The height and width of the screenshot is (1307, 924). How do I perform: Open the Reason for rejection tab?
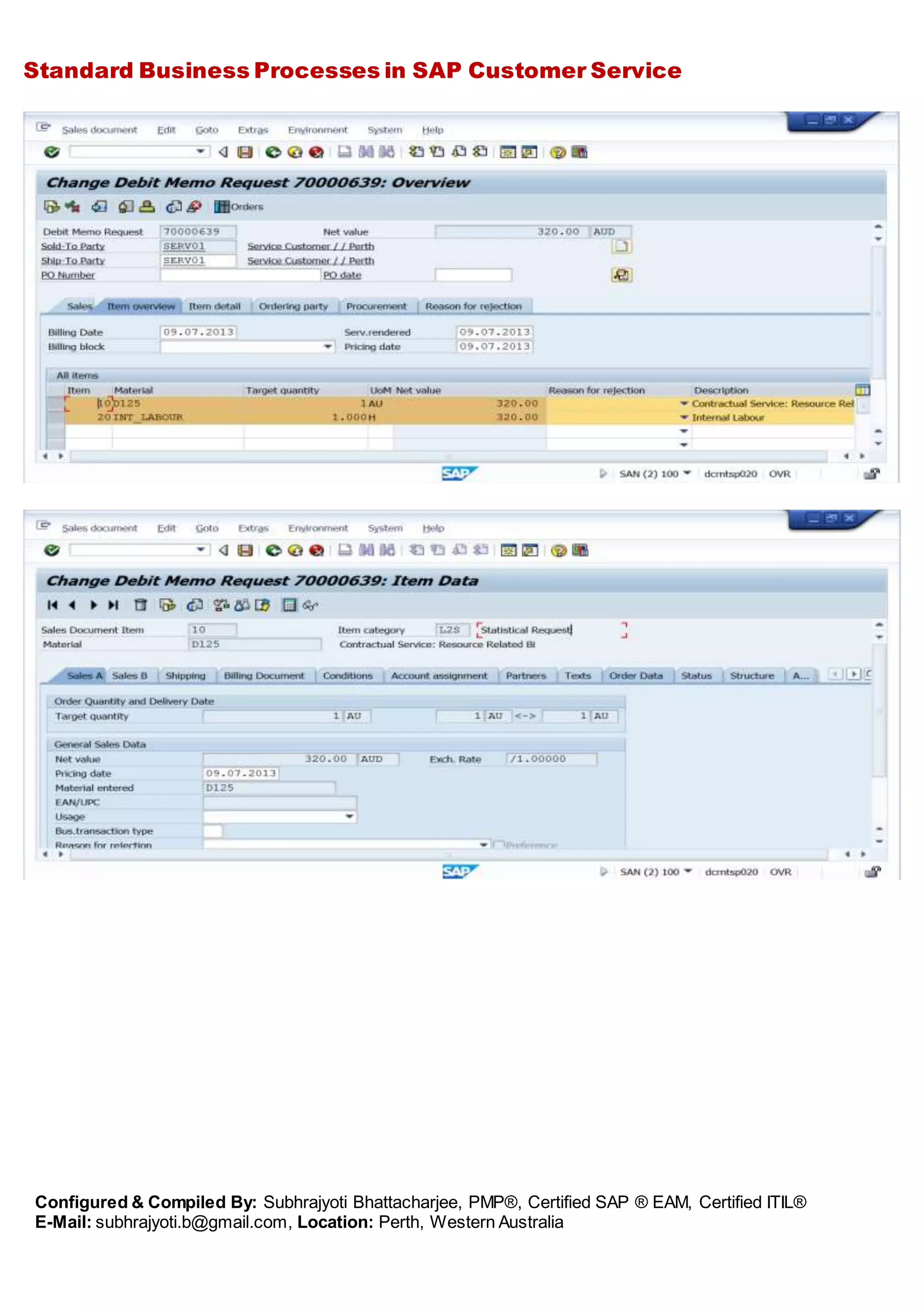(x=473, y=306)
